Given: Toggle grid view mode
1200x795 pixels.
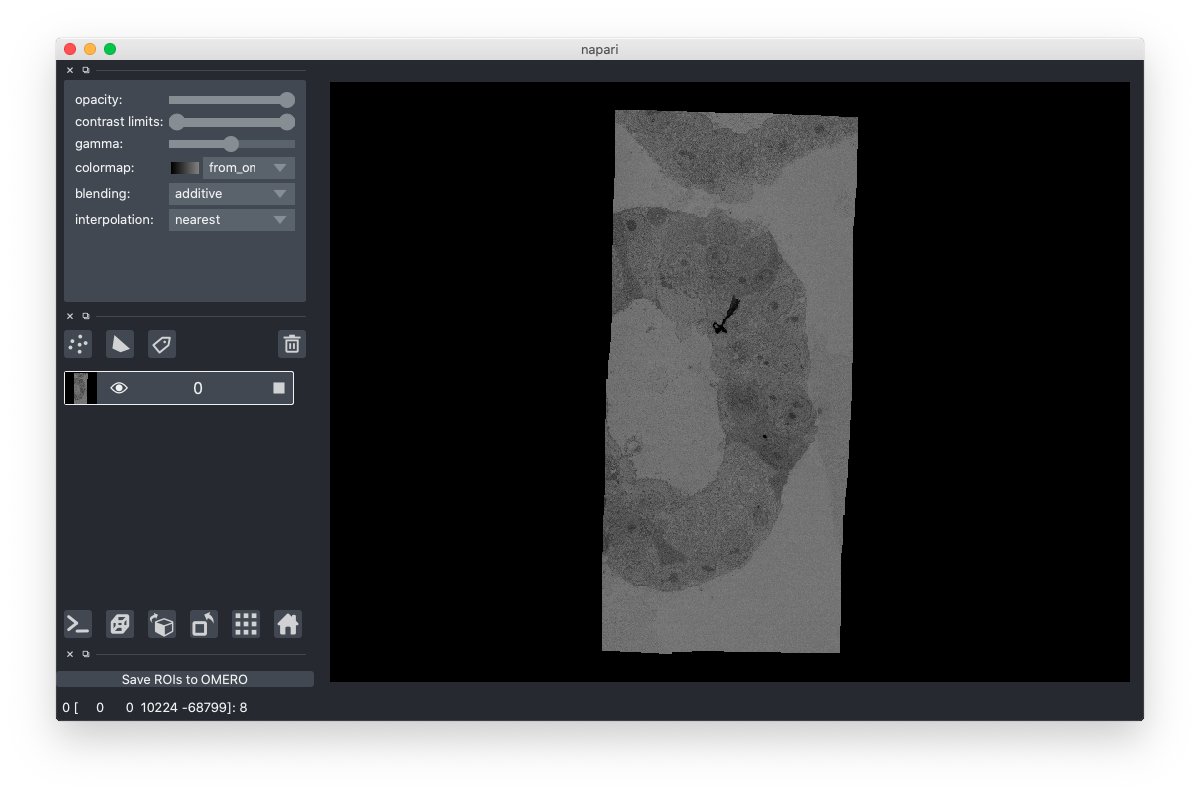Looking at the screenshot, I should [246, 624].
